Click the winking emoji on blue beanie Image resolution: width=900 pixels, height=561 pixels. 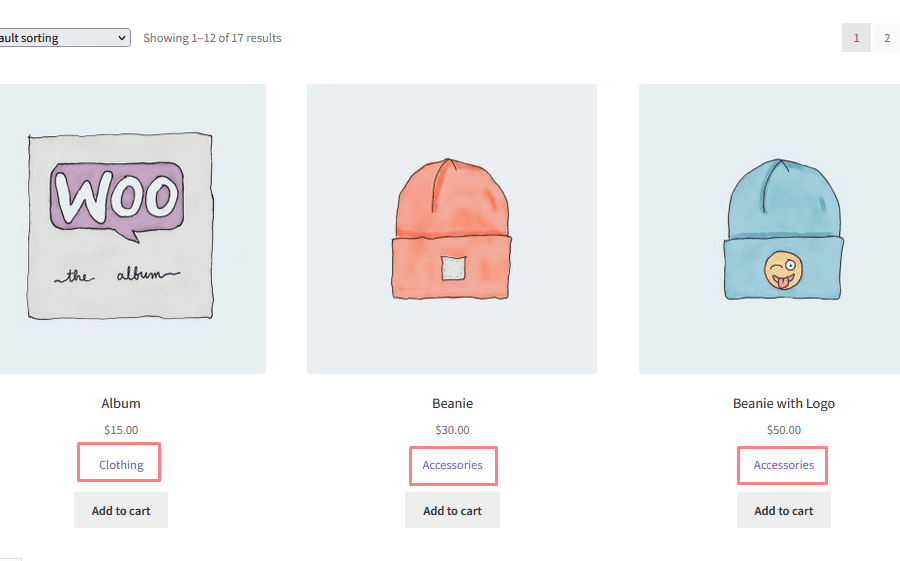(783, 270)
